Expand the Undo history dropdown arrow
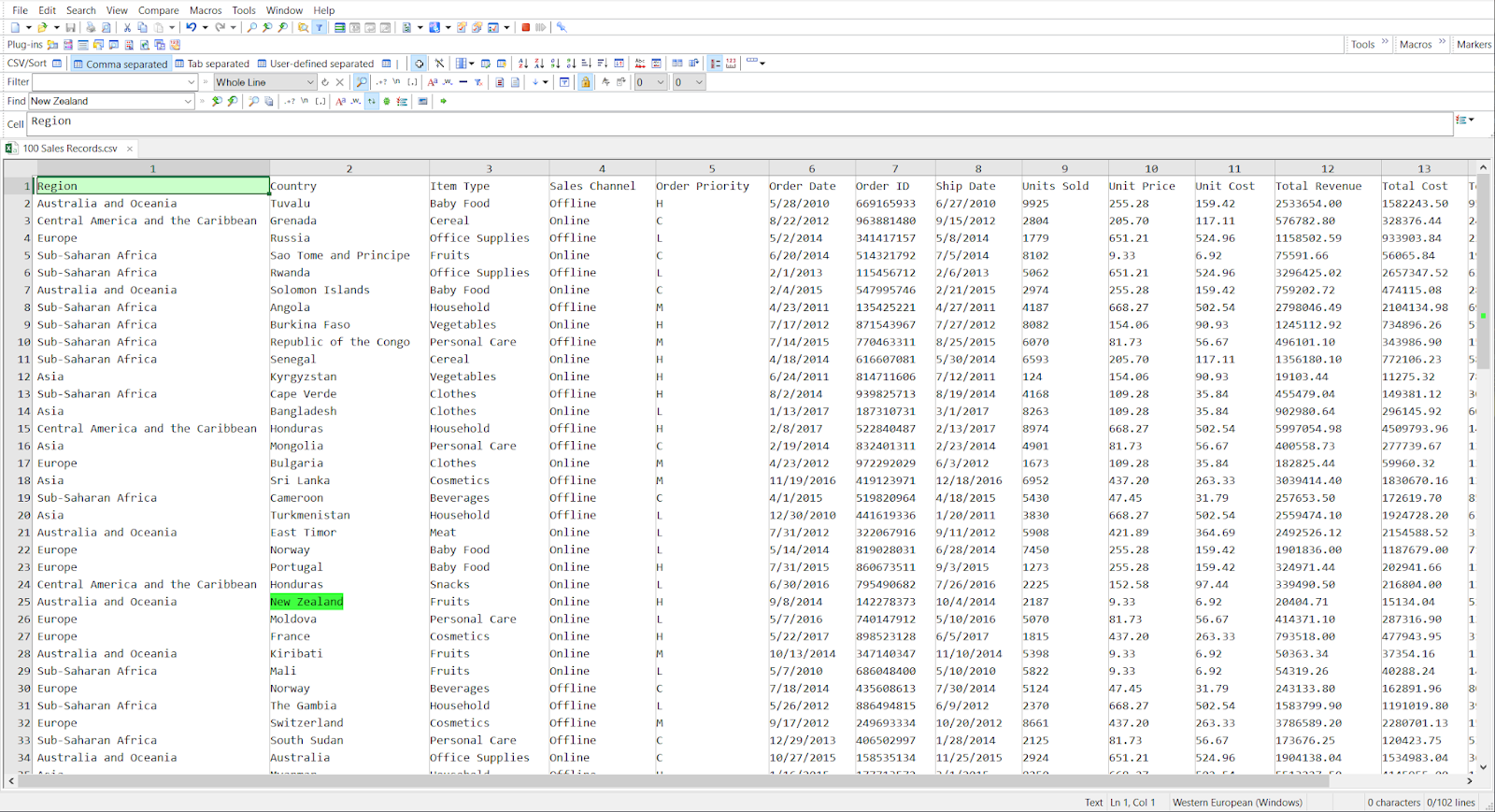1495x812 pixels. (x=205, y=27)
